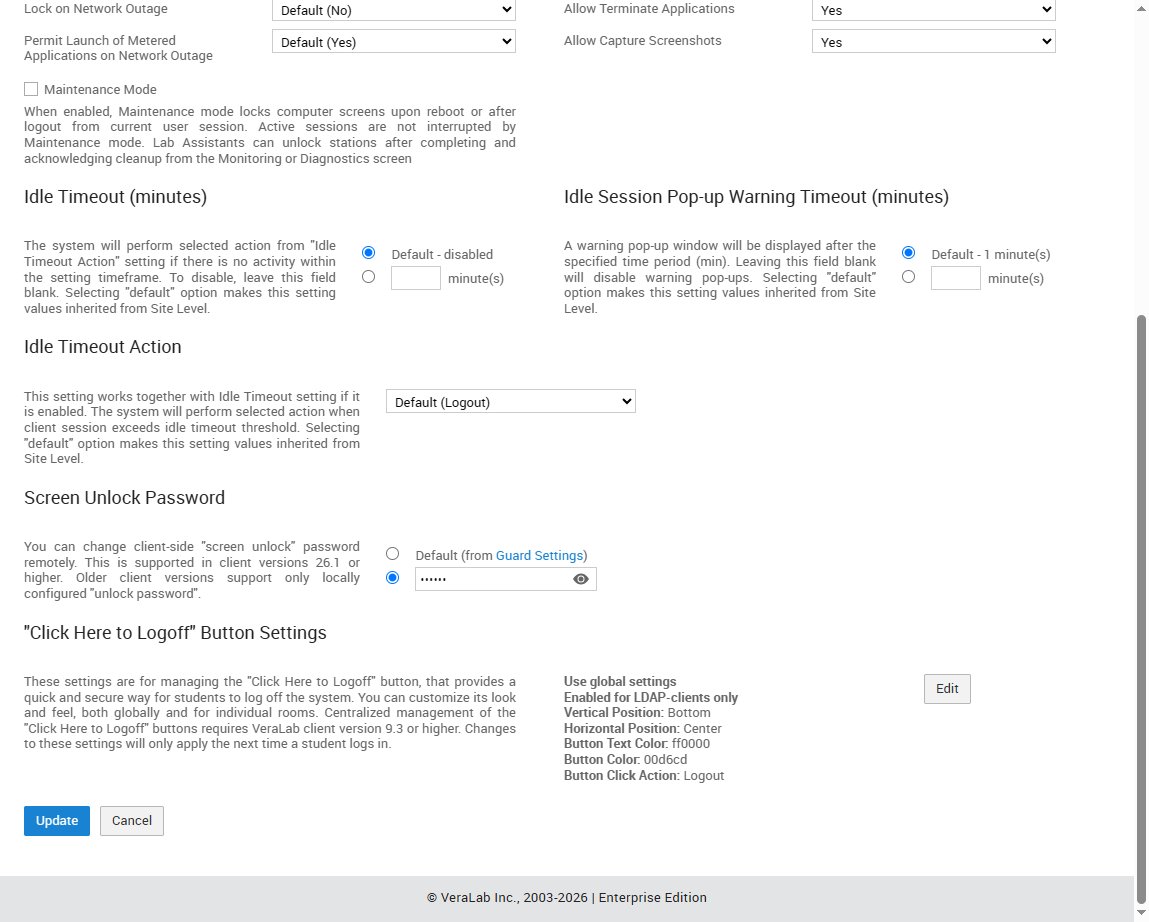The height and width of the screenshot is (922, 1149).
Task: Select 'Default (from Guard Settings)' password radio
Action: click(393, 554)
